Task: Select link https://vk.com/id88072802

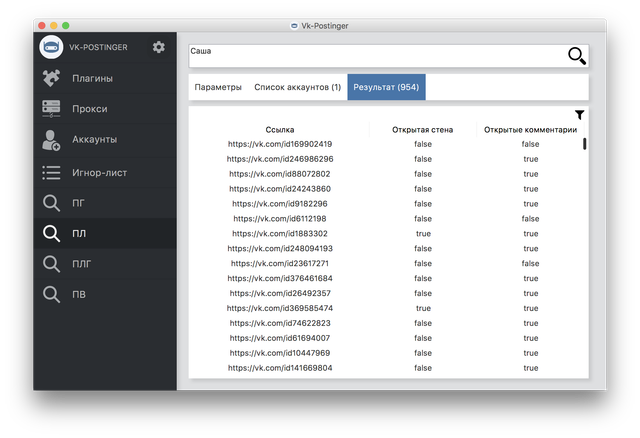Action: pos(280,174)
